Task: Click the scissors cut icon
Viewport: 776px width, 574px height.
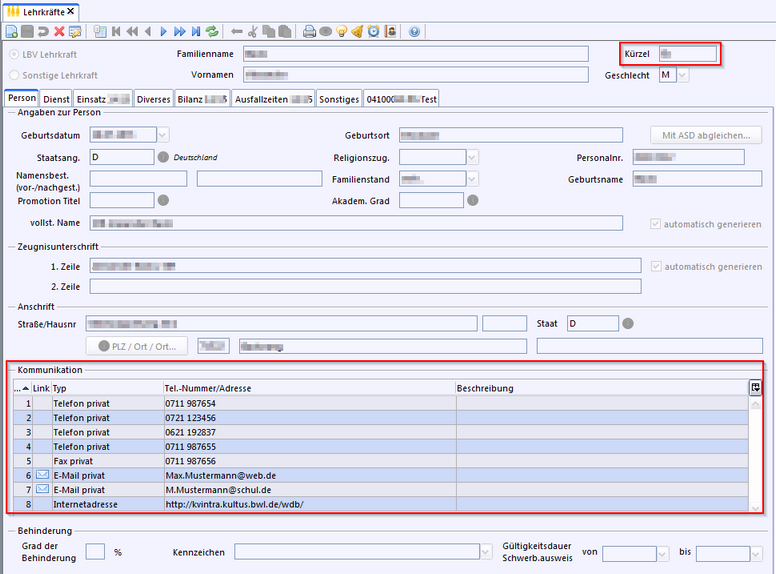Action: 253,32
